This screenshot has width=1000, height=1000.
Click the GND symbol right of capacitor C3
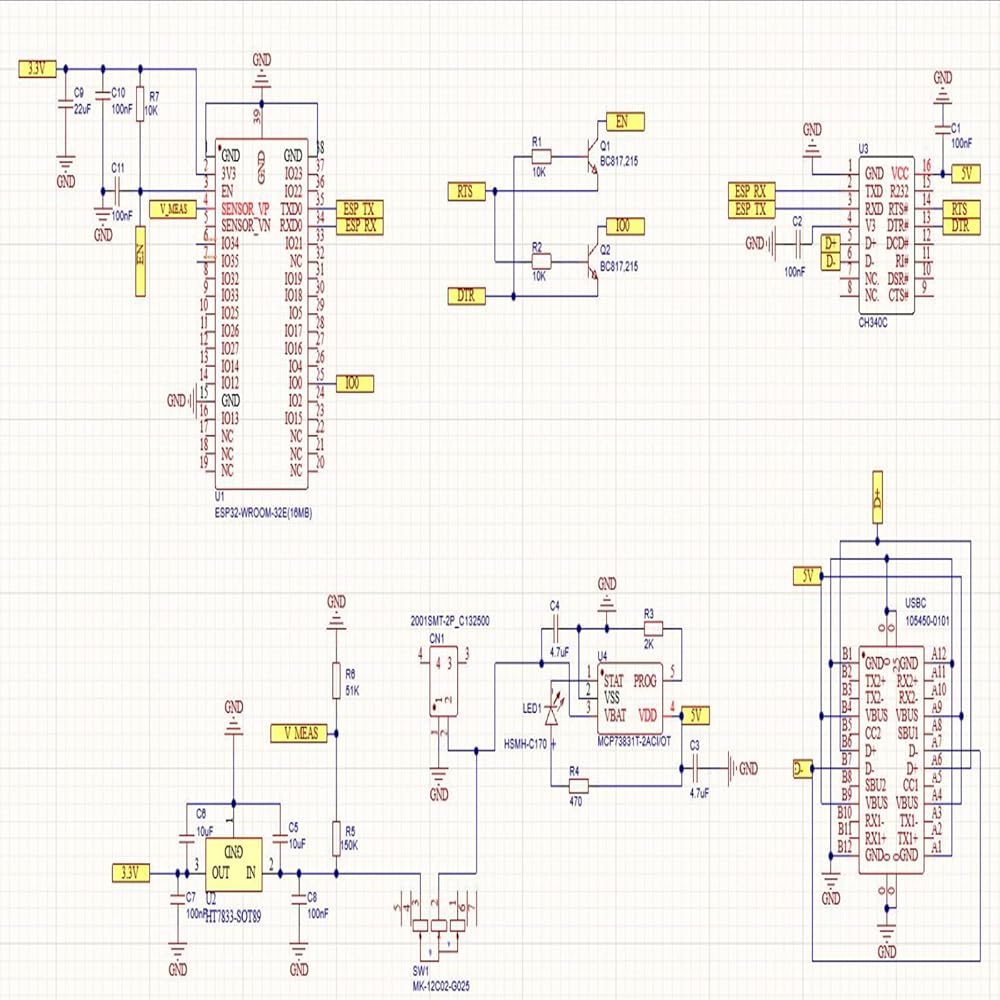(x=742, y=769)
